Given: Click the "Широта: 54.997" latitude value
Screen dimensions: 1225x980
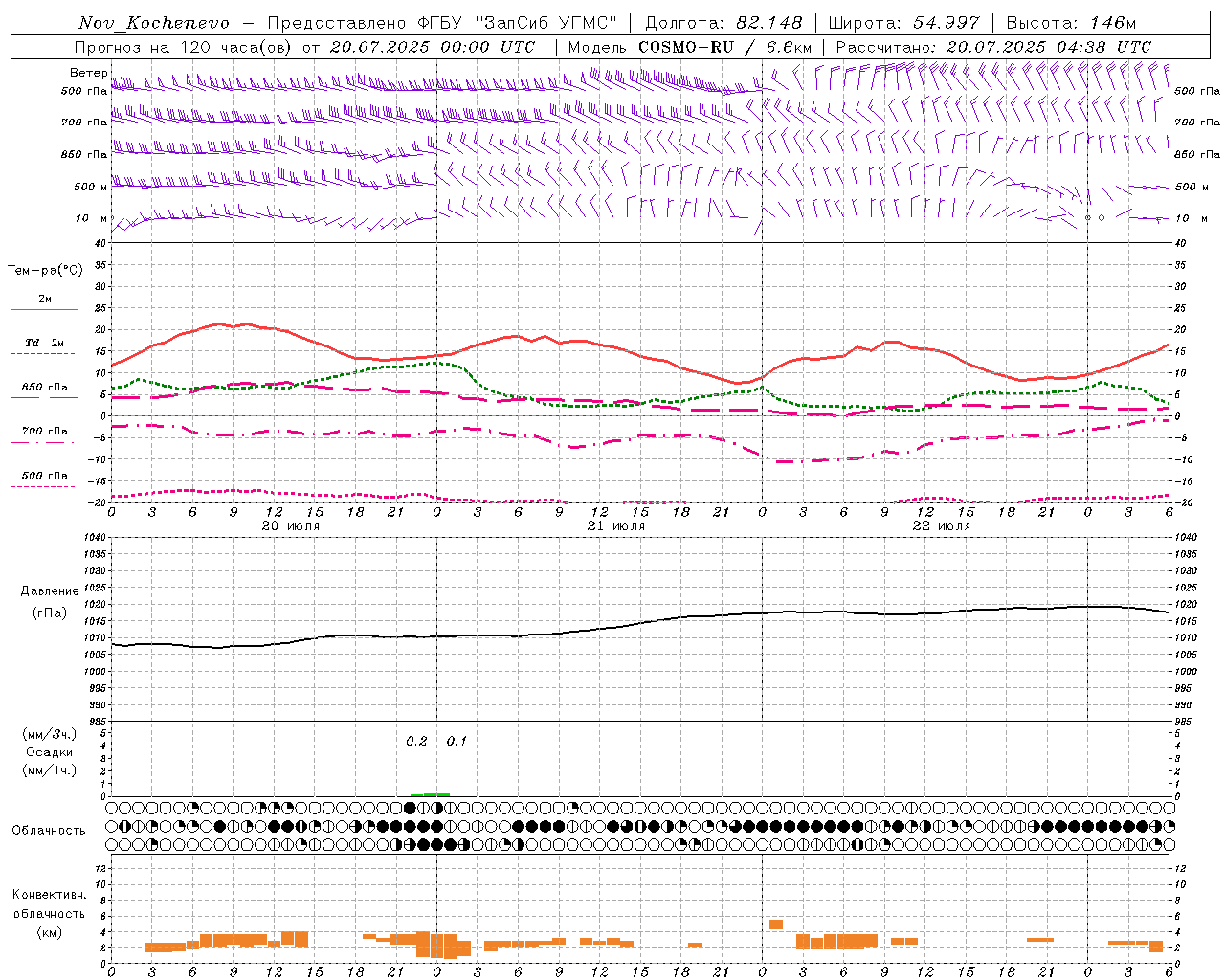Looking at the screenshot, I should click(x=904, y=23).
